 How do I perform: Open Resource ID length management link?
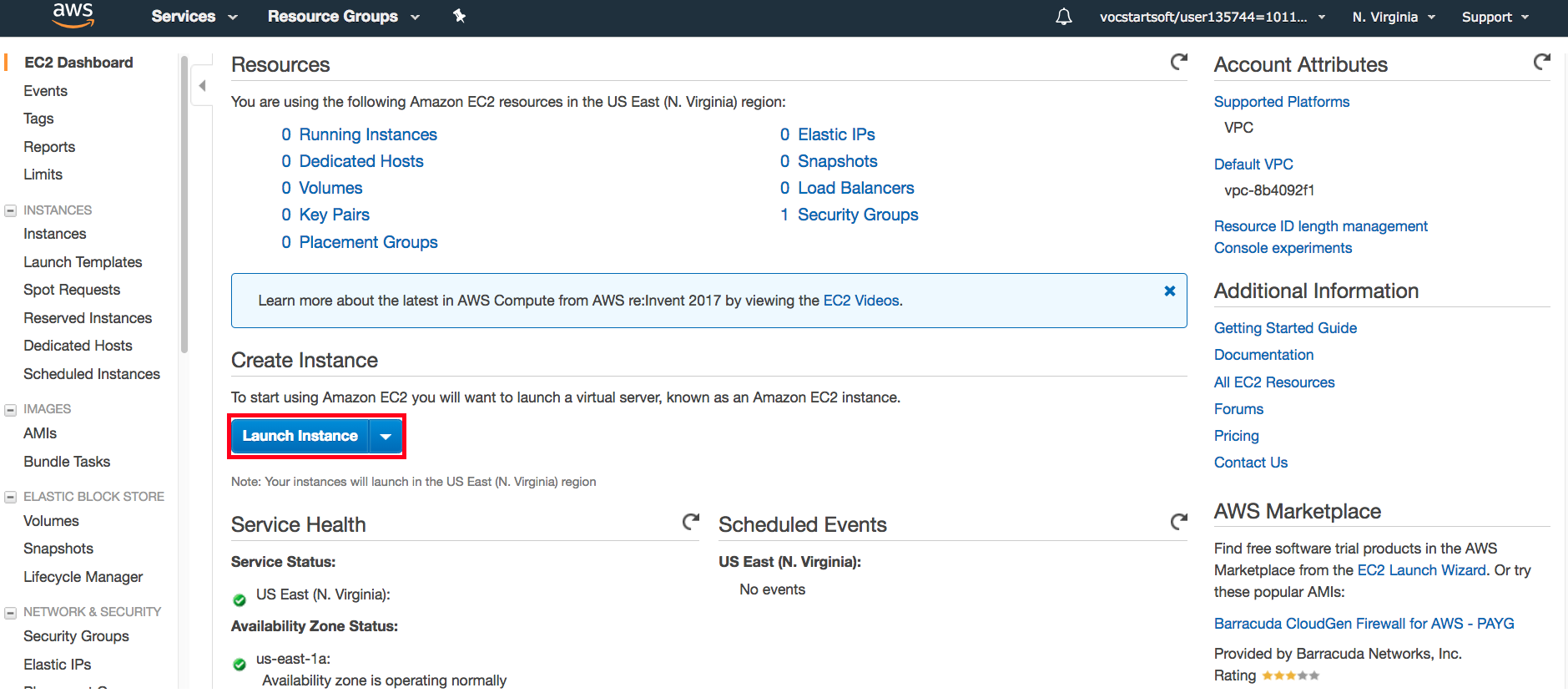[1320, 226]
